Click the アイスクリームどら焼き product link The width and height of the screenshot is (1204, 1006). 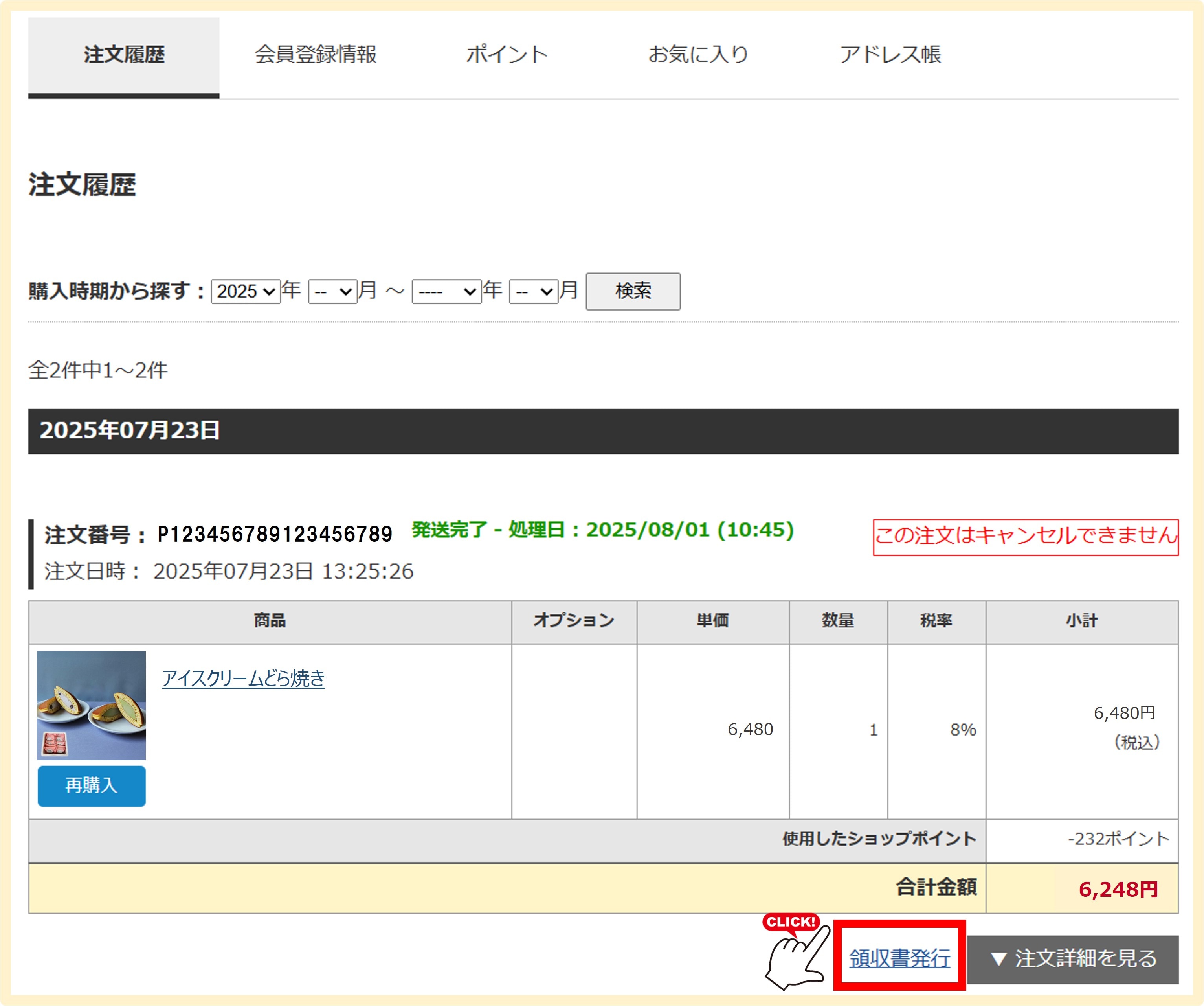[243, 679]
